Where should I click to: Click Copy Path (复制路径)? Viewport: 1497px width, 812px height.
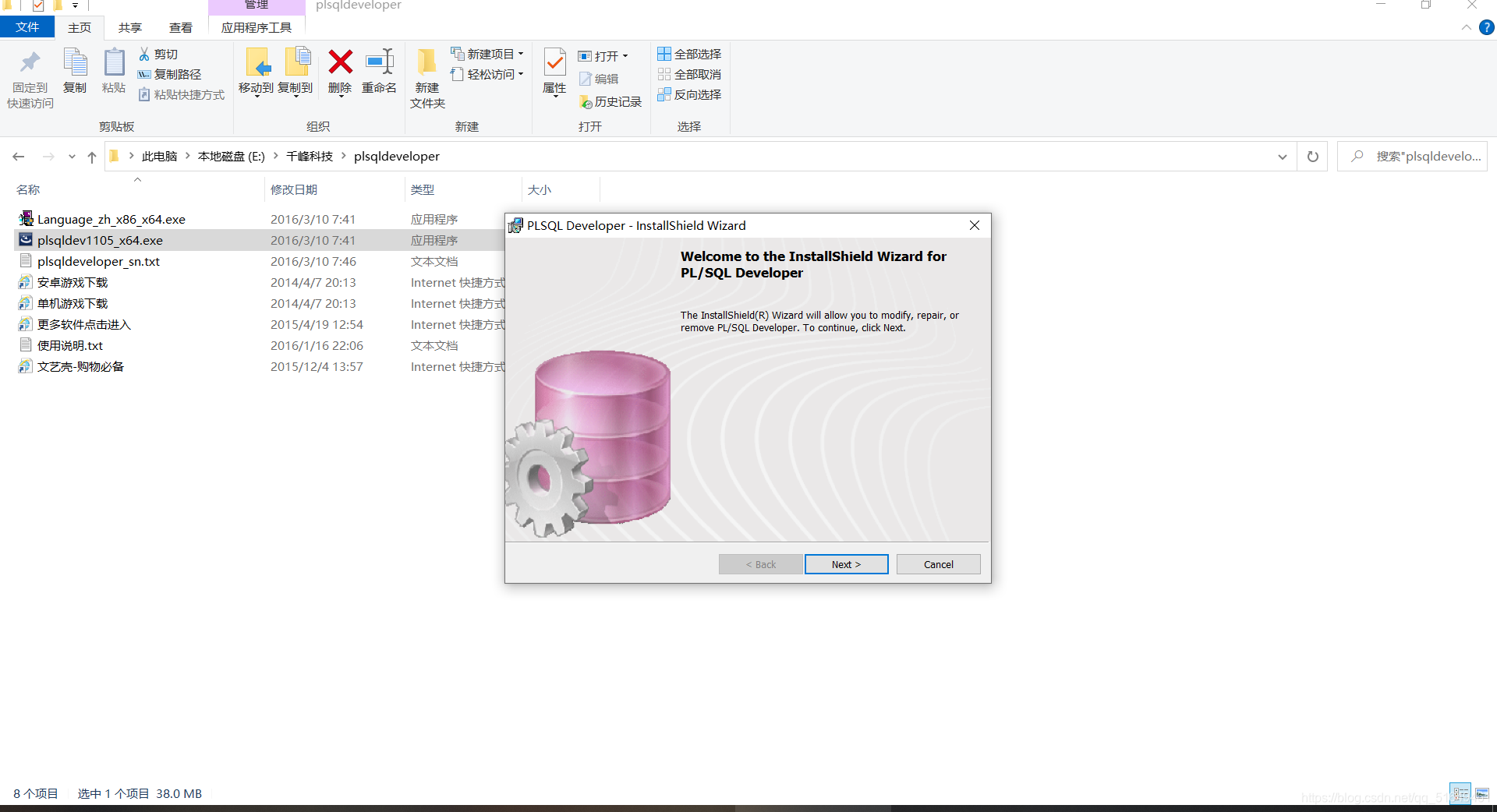click(x=169, y=74)
